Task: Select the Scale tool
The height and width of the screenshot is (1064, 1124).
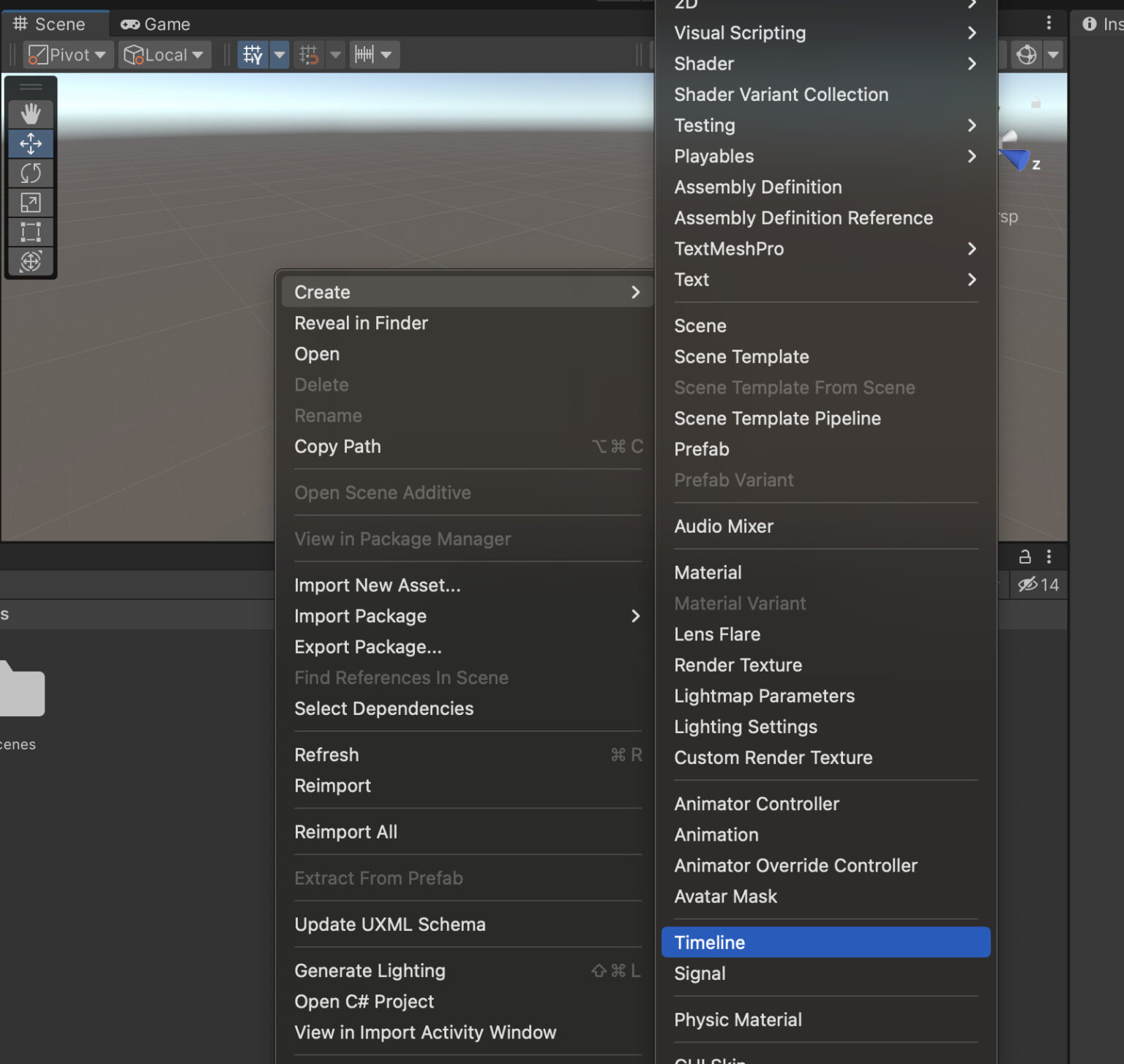Action: click(x=31, y=203)
